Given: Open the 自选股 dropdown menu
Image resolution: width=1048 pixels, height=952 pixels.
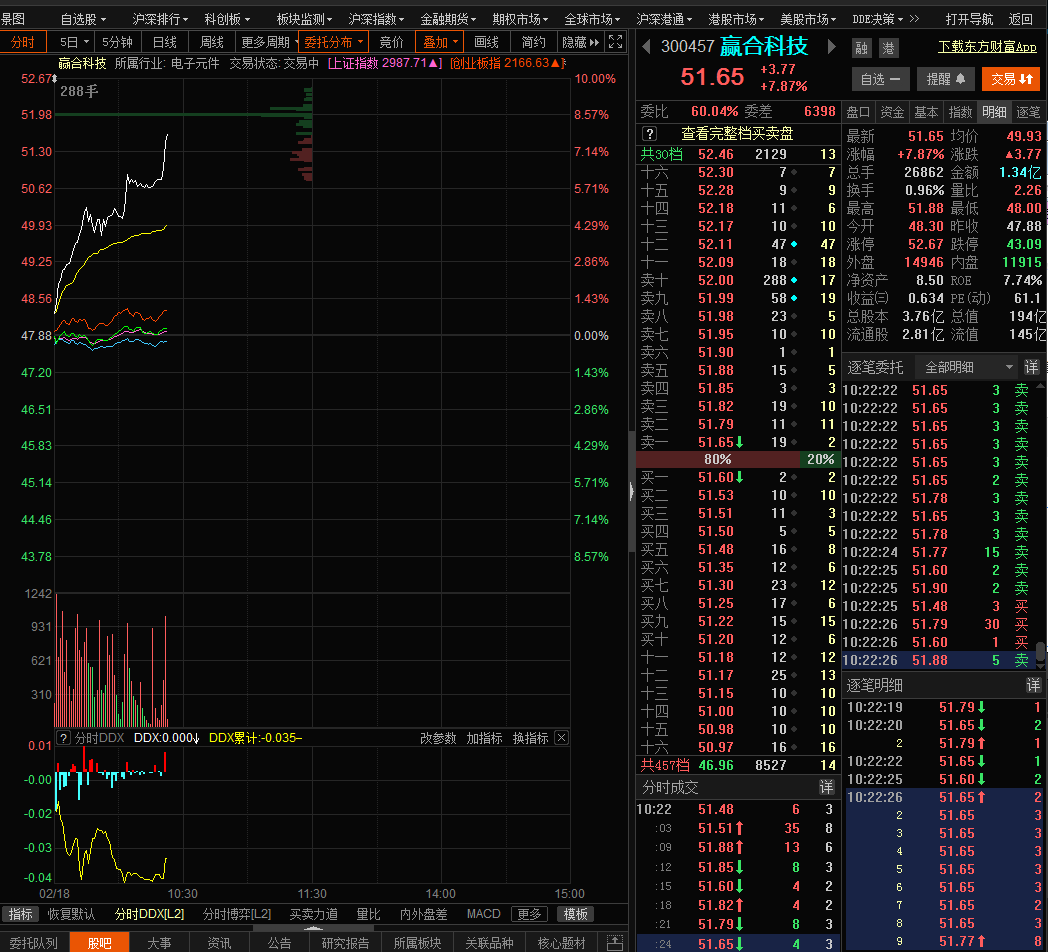Looking at the screenshot, I should [83, 19].
